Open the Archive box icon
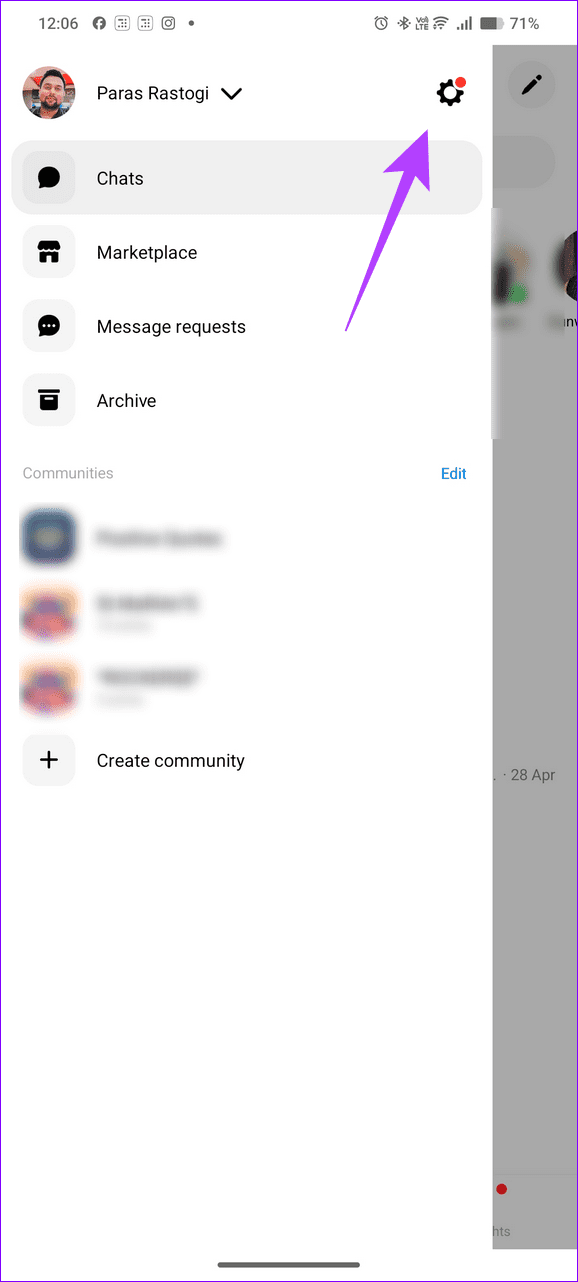Viewport: 578px width, 1282px height. point(49,400)
